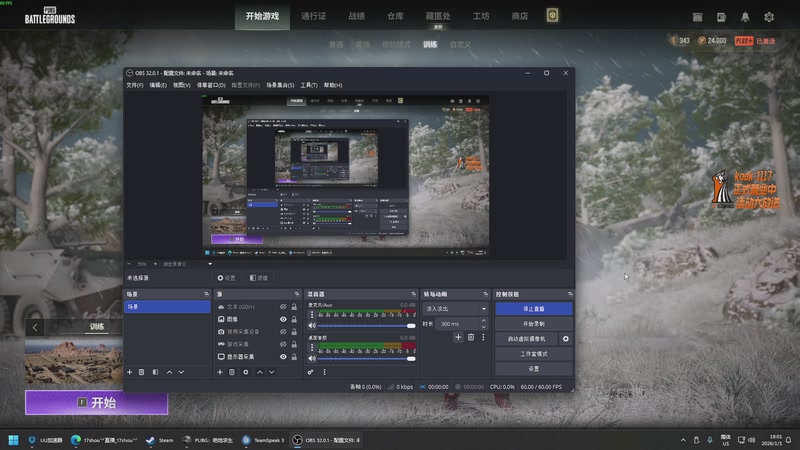Zoom in OBS preview with plus icon
The height and width of the screenshot is (450, 800).
click(x=155, y=264)
